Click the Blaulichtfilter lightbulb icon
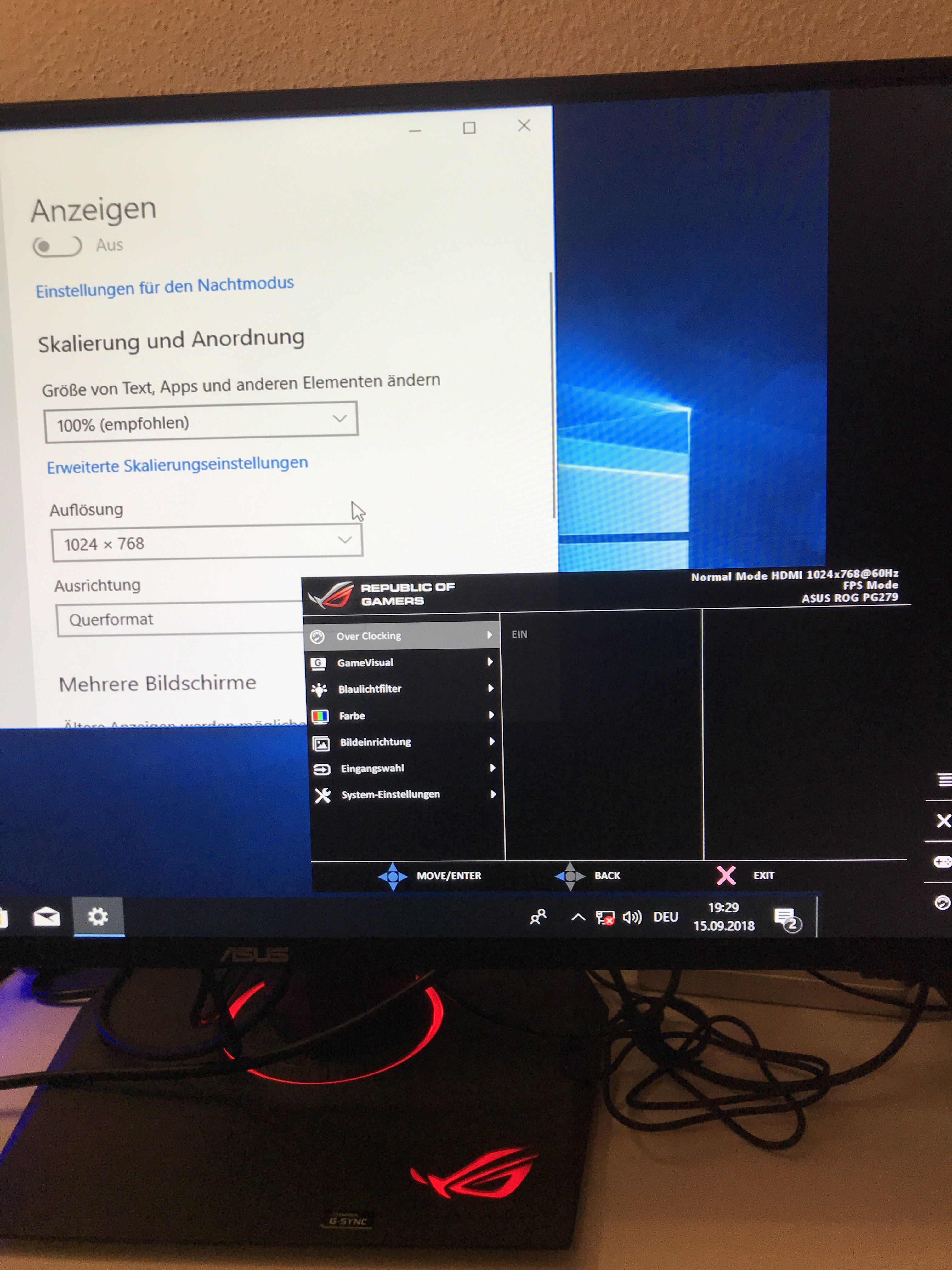 319,689
